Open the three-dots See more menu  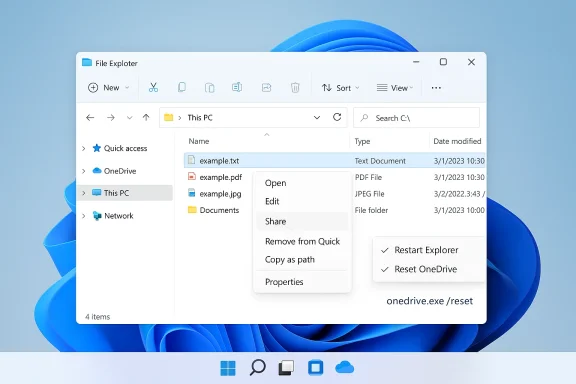pos(436,88)
